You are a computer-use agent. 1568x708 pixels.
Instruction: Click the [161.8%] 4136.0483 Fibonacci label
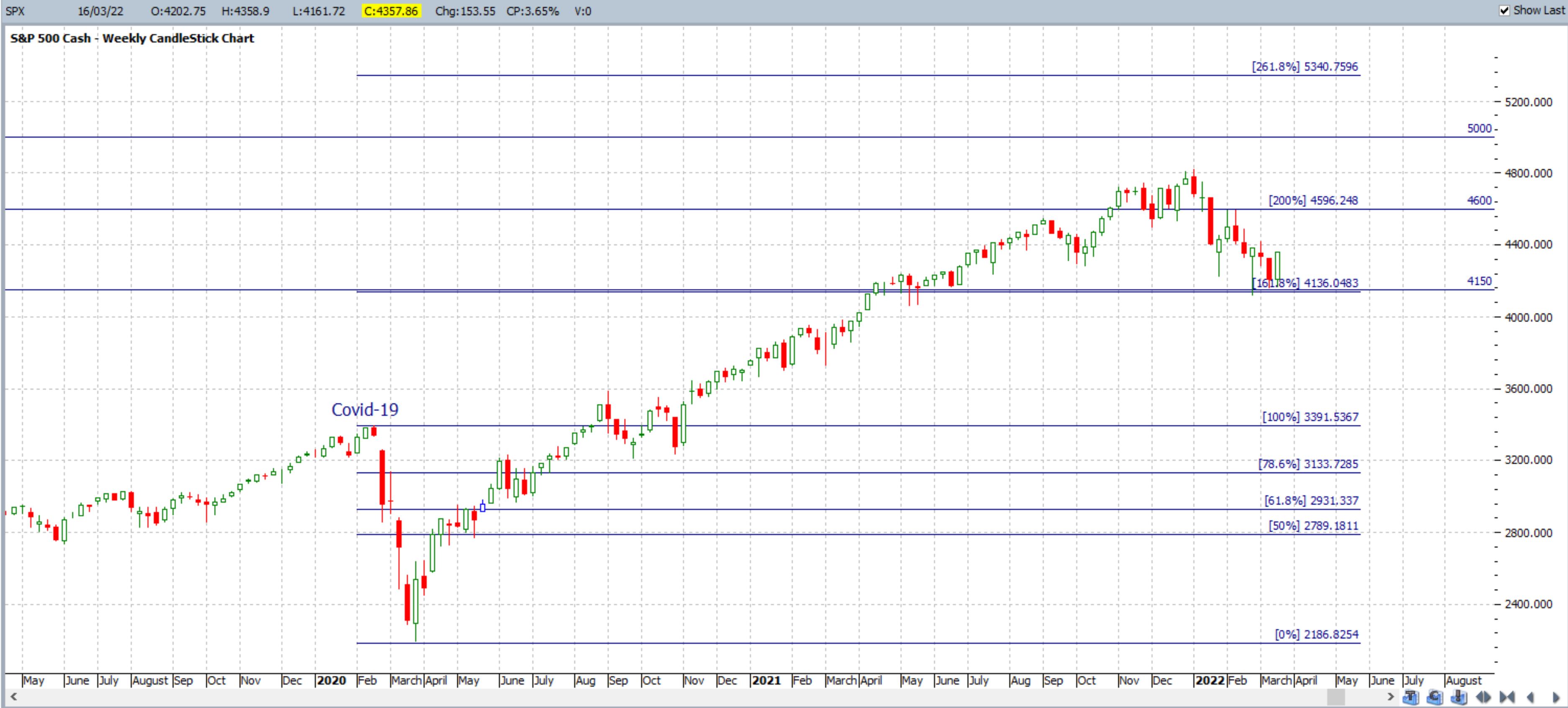(1304, 283)
